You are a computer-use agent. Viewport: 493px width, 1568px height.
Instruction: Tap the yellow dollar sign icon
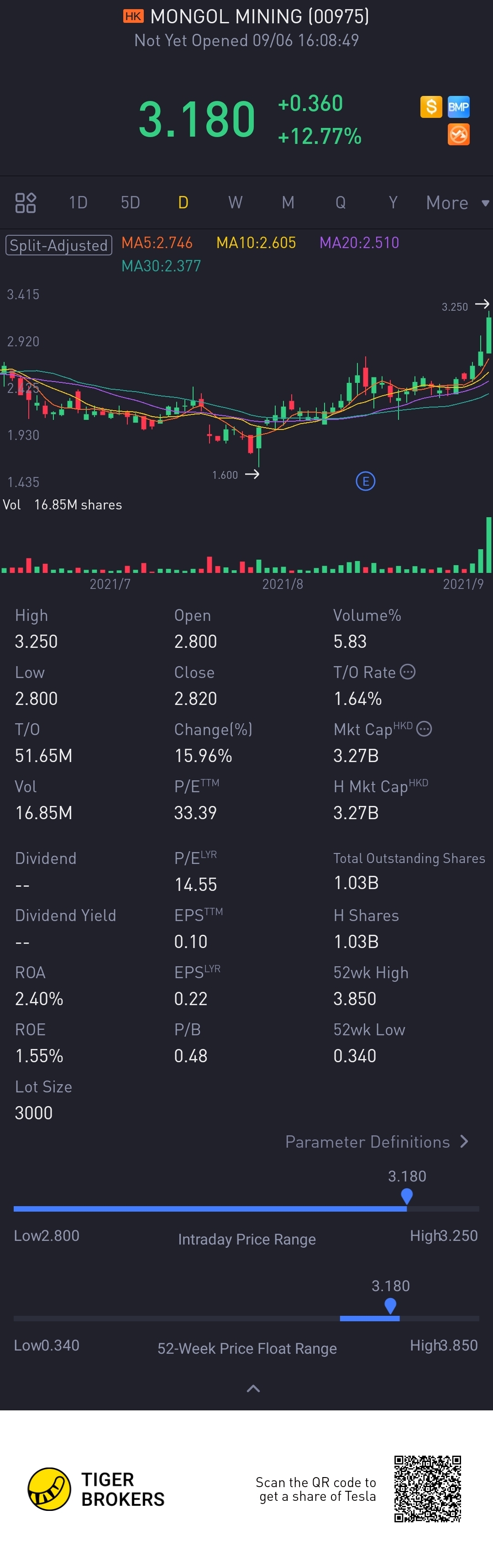tap(431, 107)
